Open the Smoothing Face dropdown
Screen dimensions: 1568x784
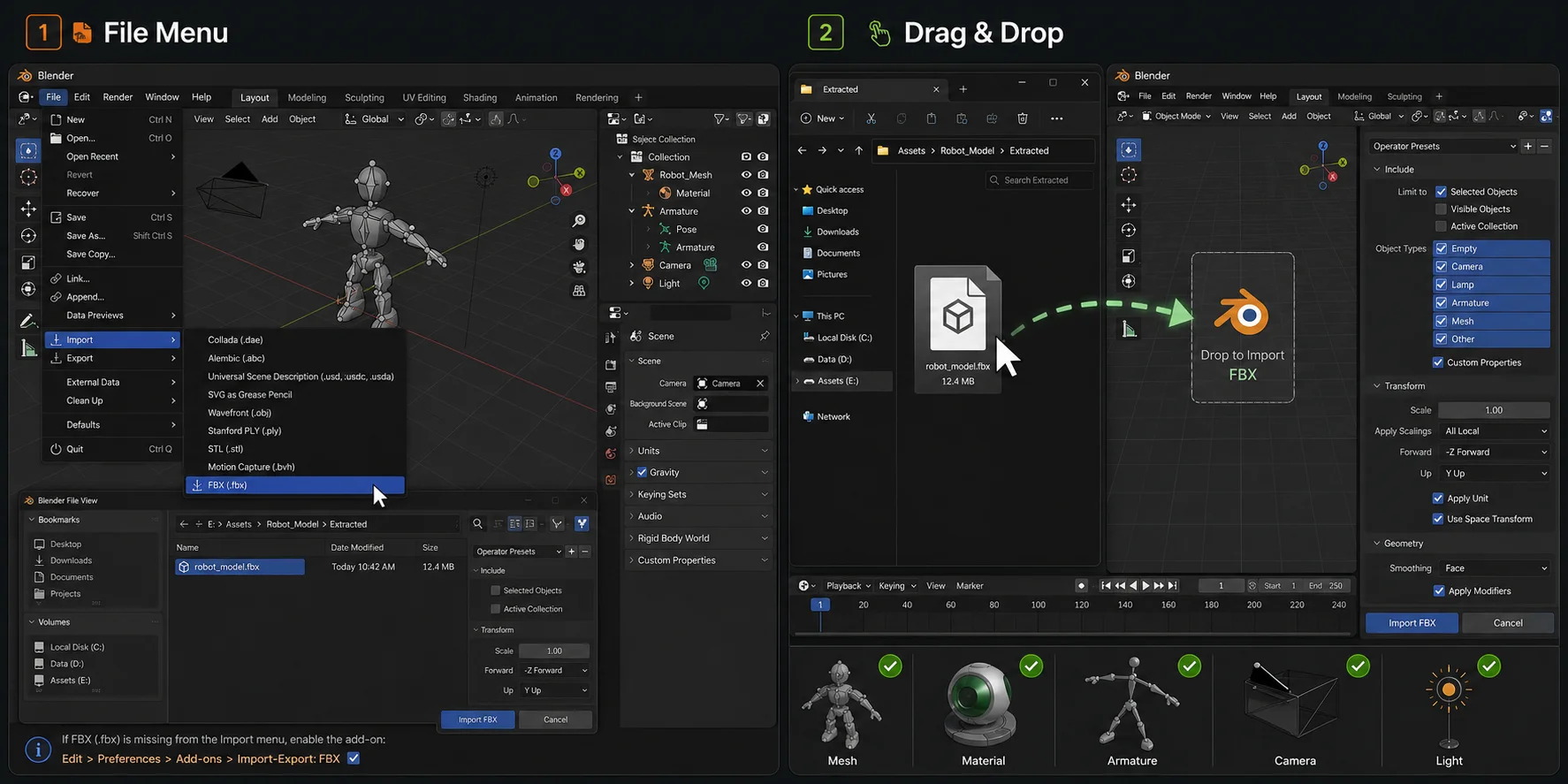1495,568
